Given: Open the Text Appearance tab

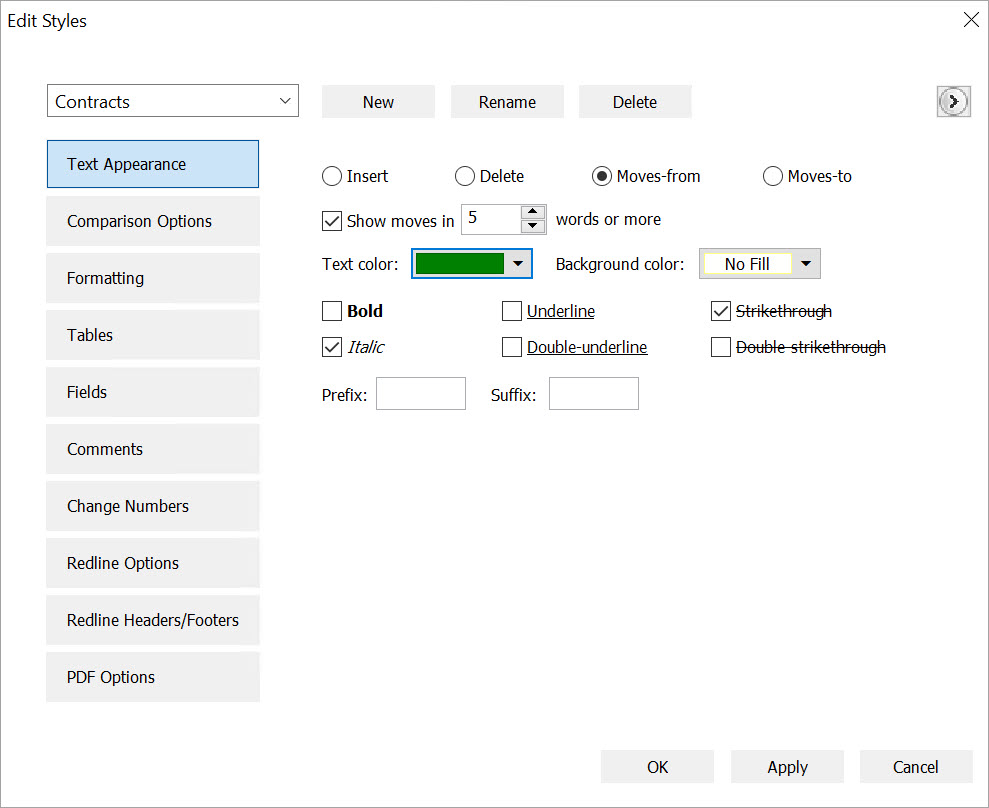Looking at the screenshot, I should click(153, 164).
